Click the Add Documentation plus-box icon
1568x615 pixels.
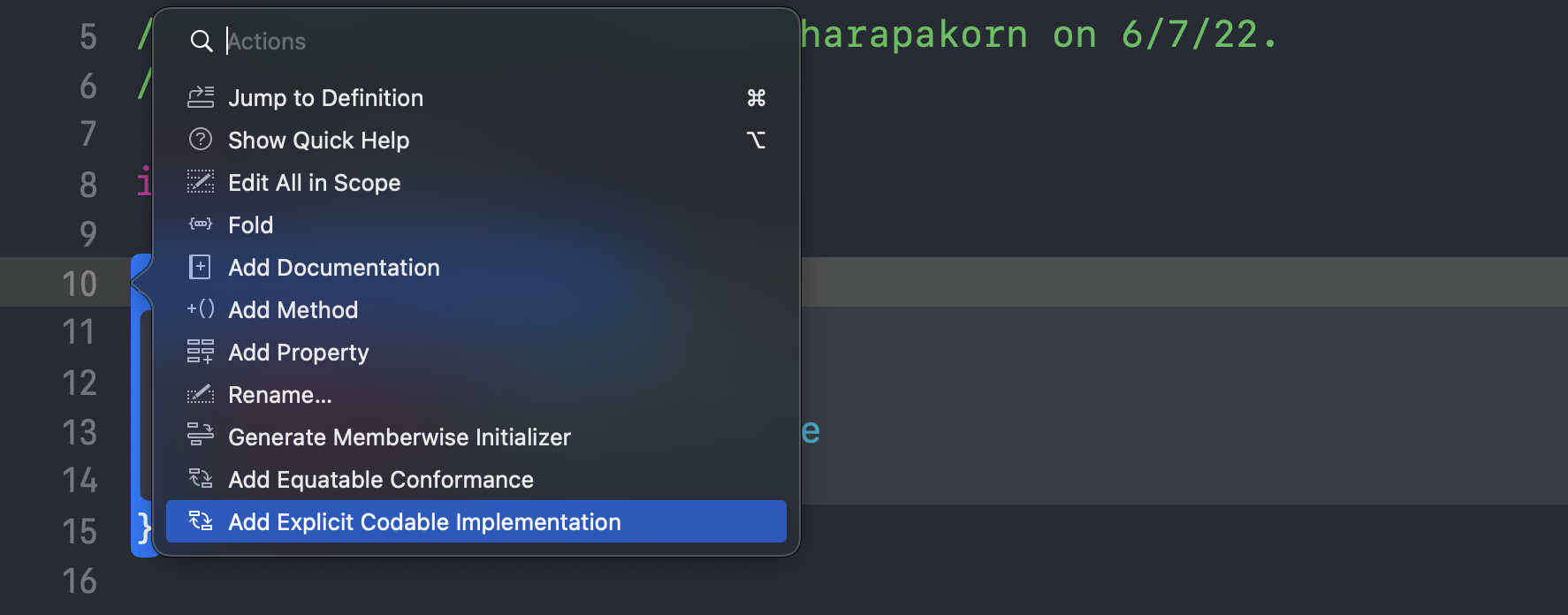(x=201, y=267)
